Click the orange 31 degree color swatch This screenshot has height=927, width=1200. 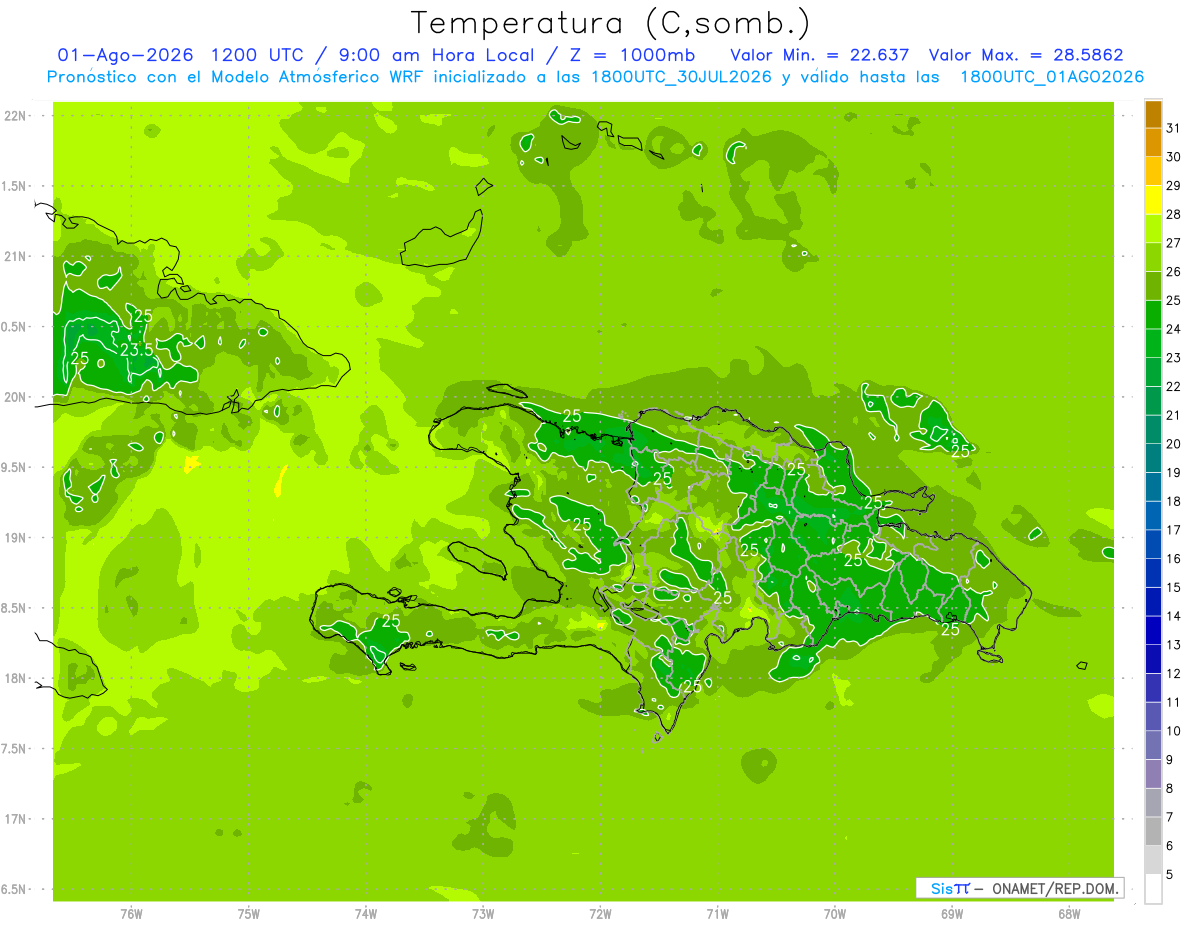1153,114
